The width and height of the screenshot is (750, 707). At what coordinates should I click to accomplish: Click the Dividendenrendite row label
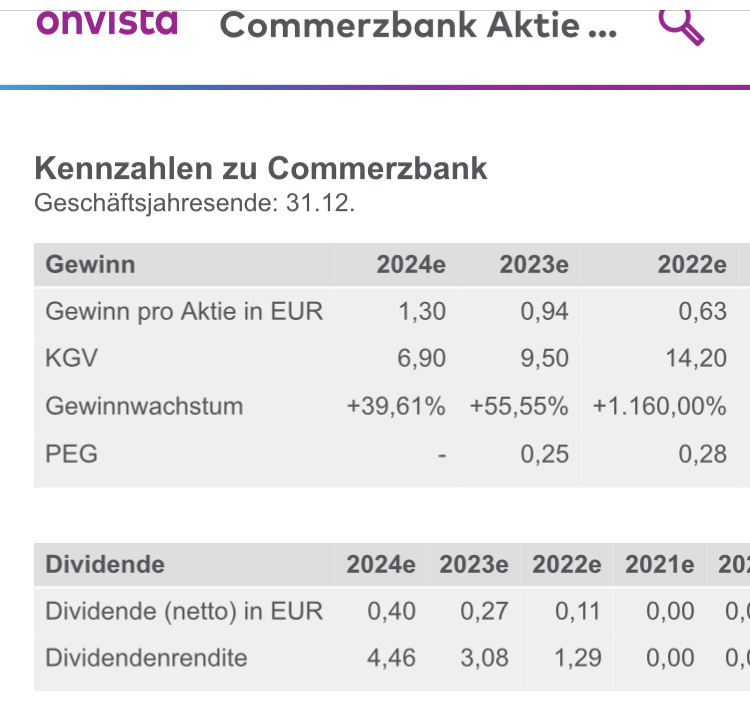pyautogui.click(x=147, y=658)
